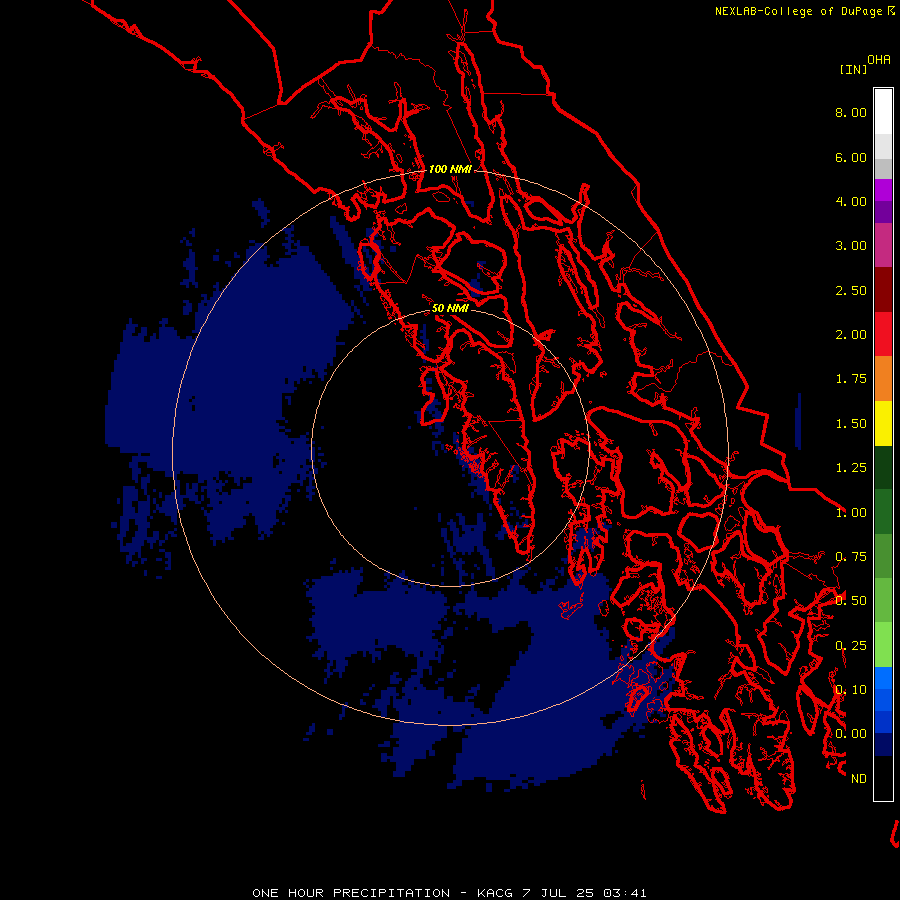Screen dimensions: 900x900
Task: Select the 6.00 legend value
Action: (x=851, y=157)
